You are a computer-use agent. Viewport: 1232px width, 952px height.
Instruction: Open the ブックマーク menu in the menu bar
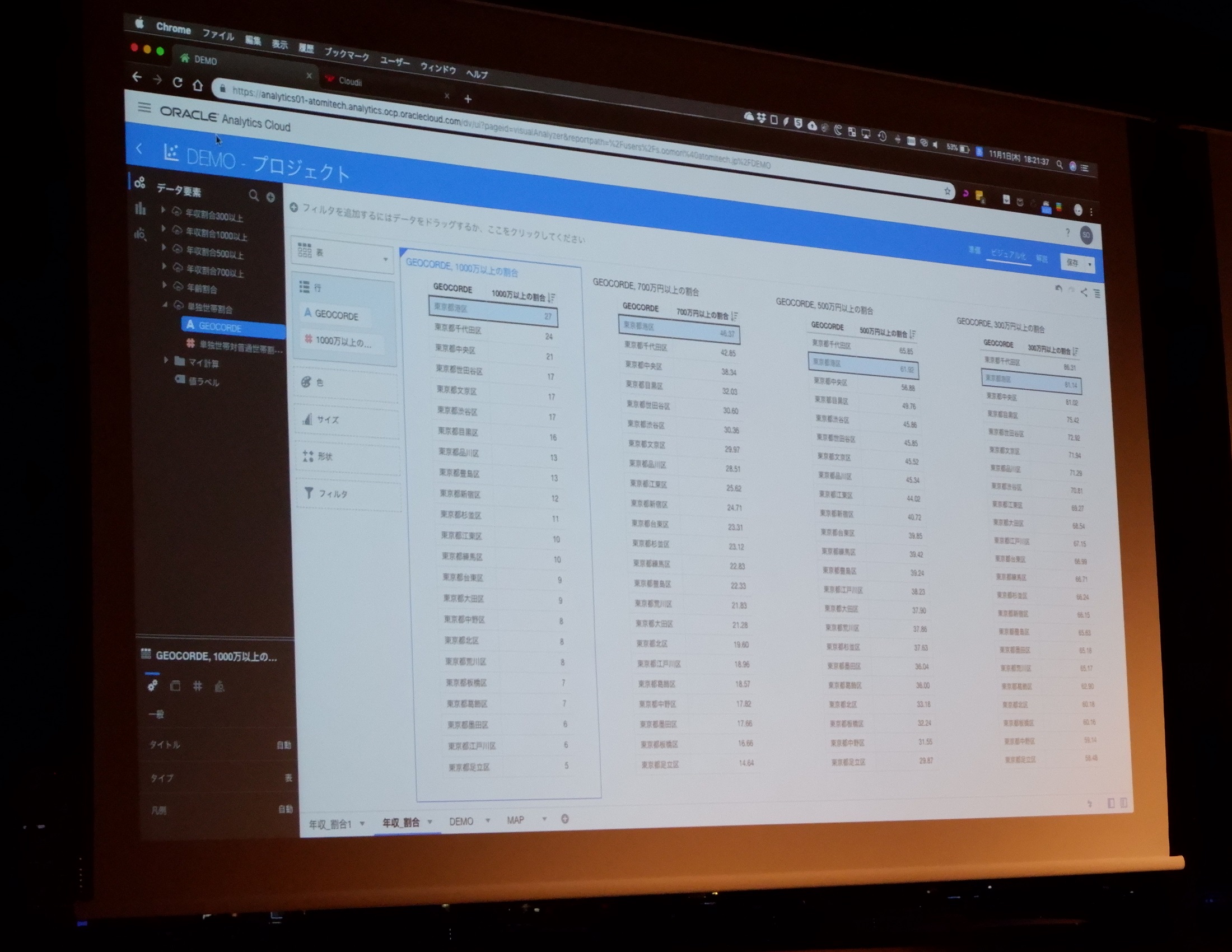click(346, 54)
